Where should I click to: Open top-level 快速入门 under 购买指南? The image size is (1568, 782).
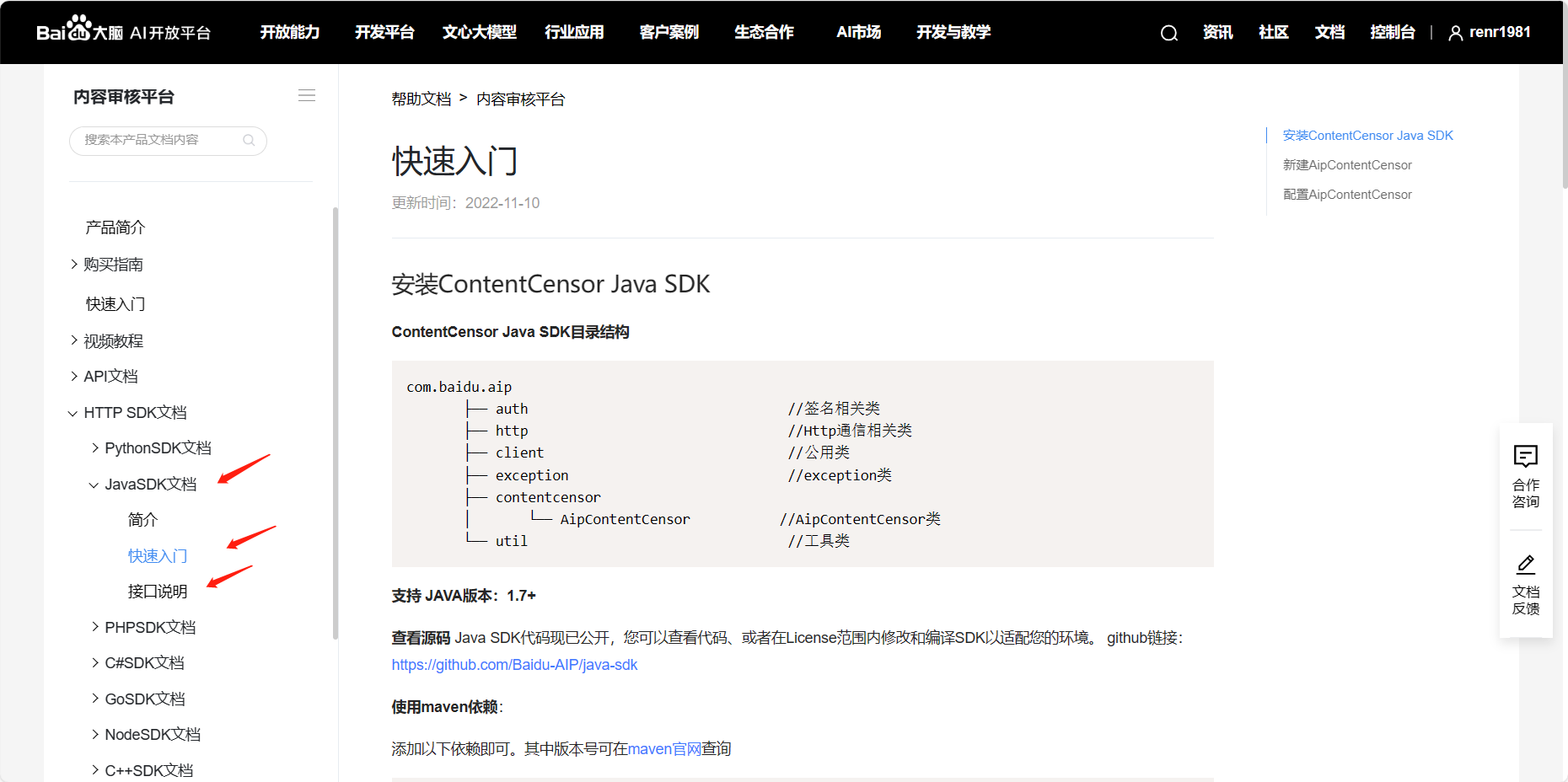point(115,303)
